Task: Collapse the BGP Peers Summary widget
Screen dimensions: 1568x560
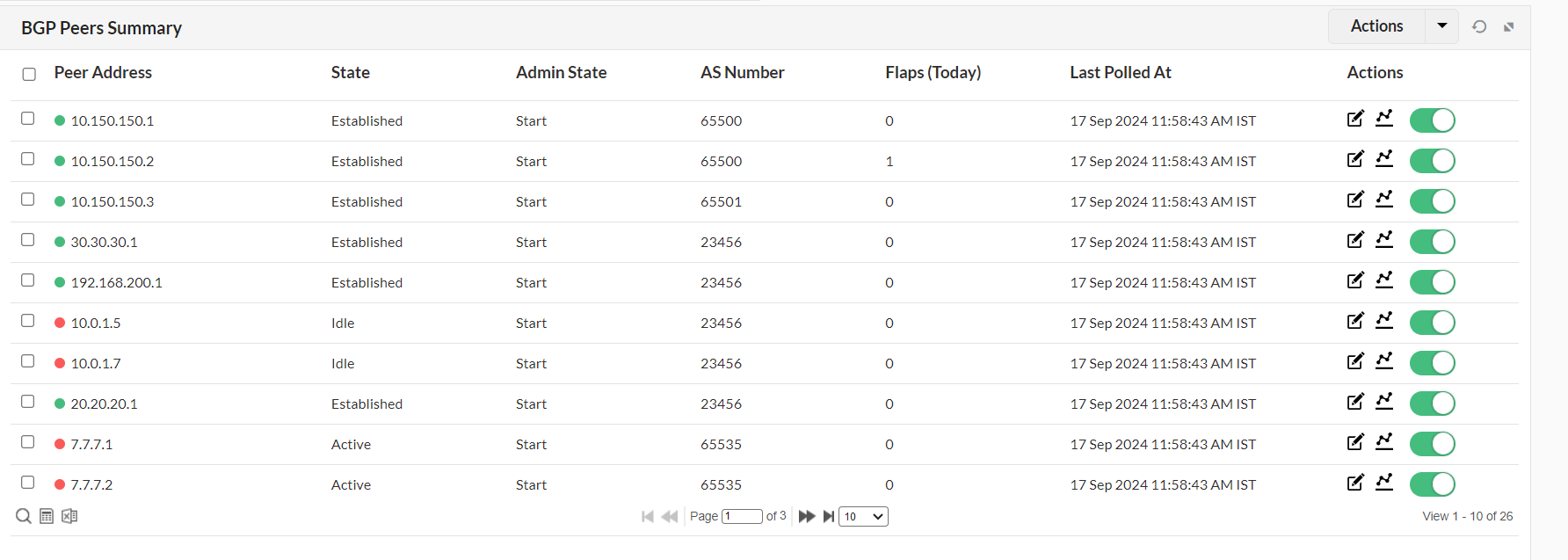Action: (x=1508, y=26)
